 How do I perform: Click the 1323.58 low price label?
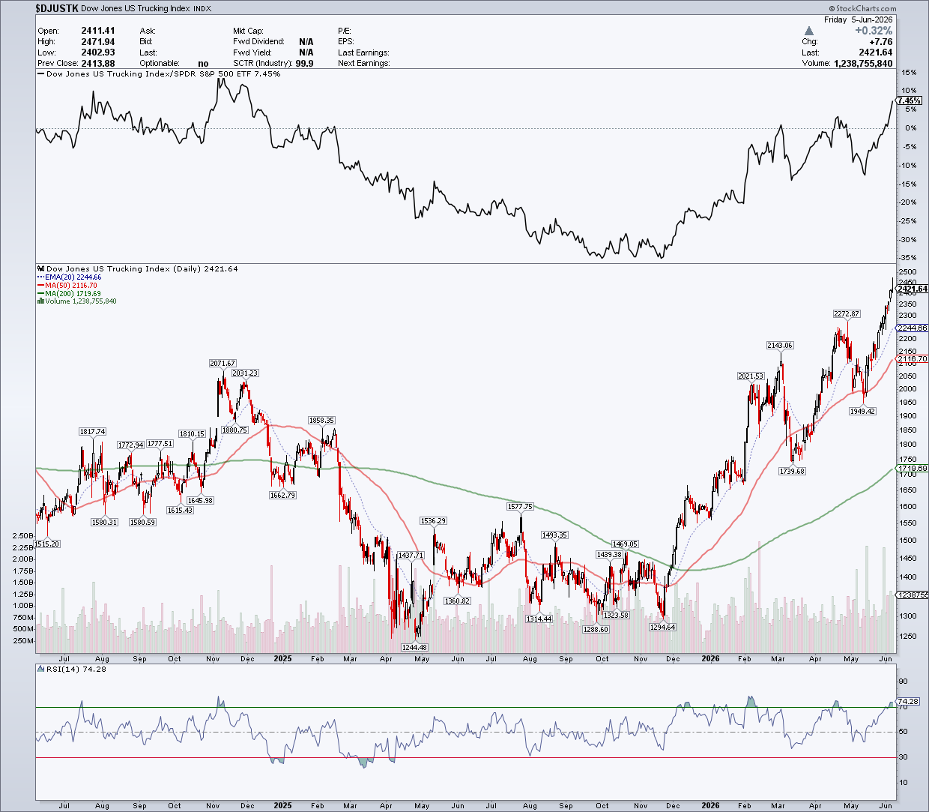click(615, 615)
